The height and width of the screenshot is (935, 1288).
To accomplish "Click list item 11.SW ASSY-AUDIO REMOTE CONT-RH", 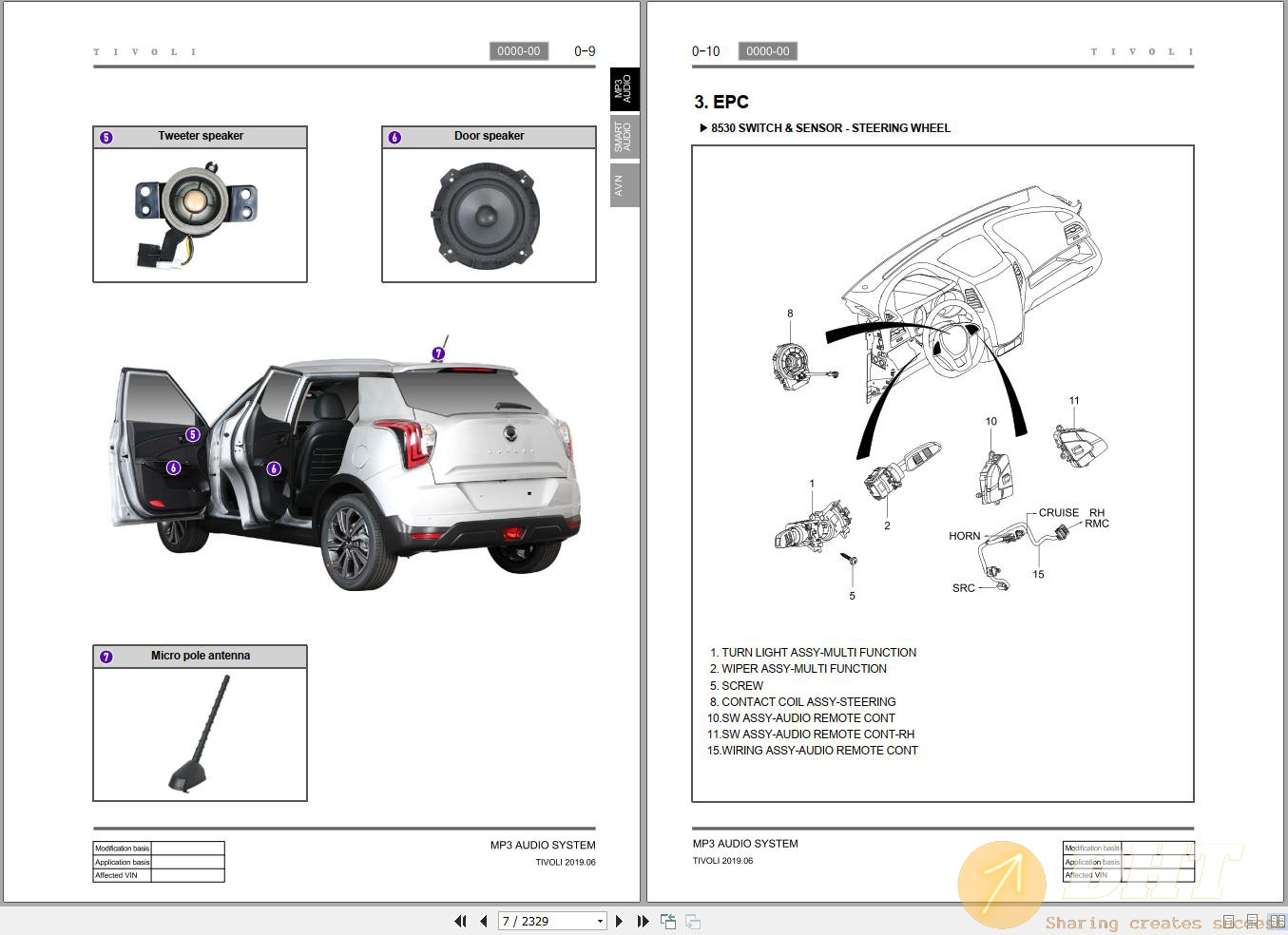I will (811, 735).
